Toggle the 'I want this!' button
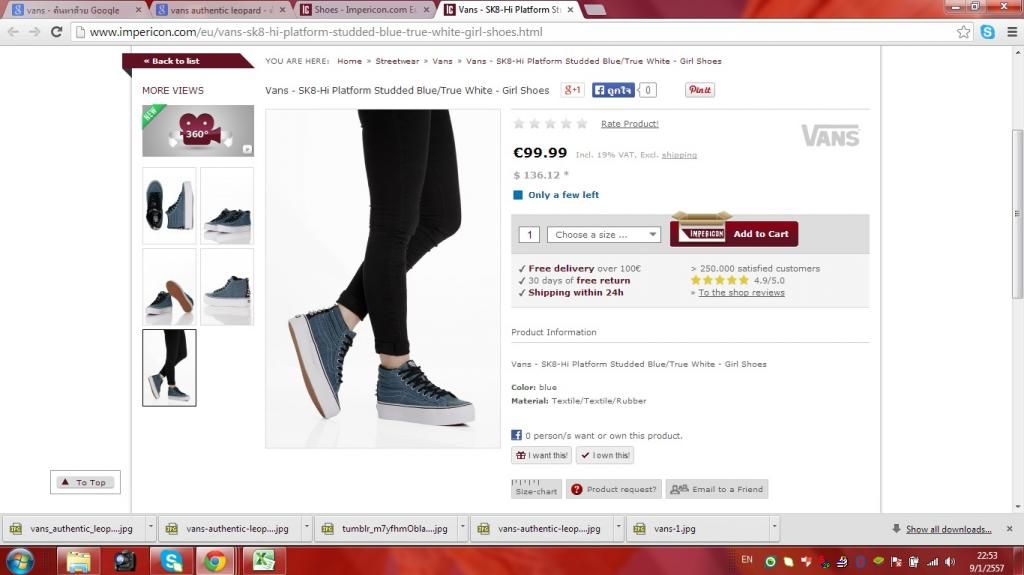Screen dimensions: 1024x575 541,455
